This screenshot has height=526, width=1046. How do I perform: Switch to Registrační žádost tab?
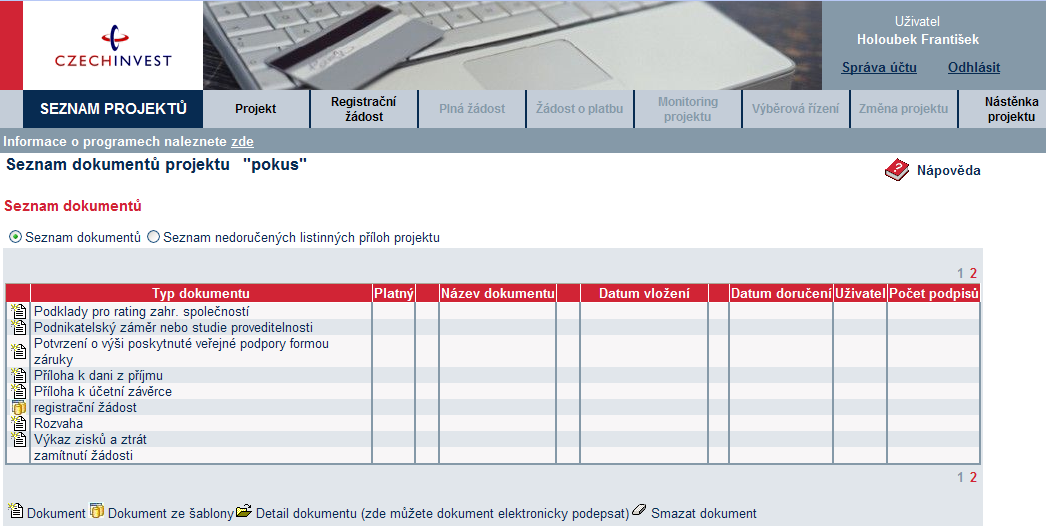click(x=364, y=109)
